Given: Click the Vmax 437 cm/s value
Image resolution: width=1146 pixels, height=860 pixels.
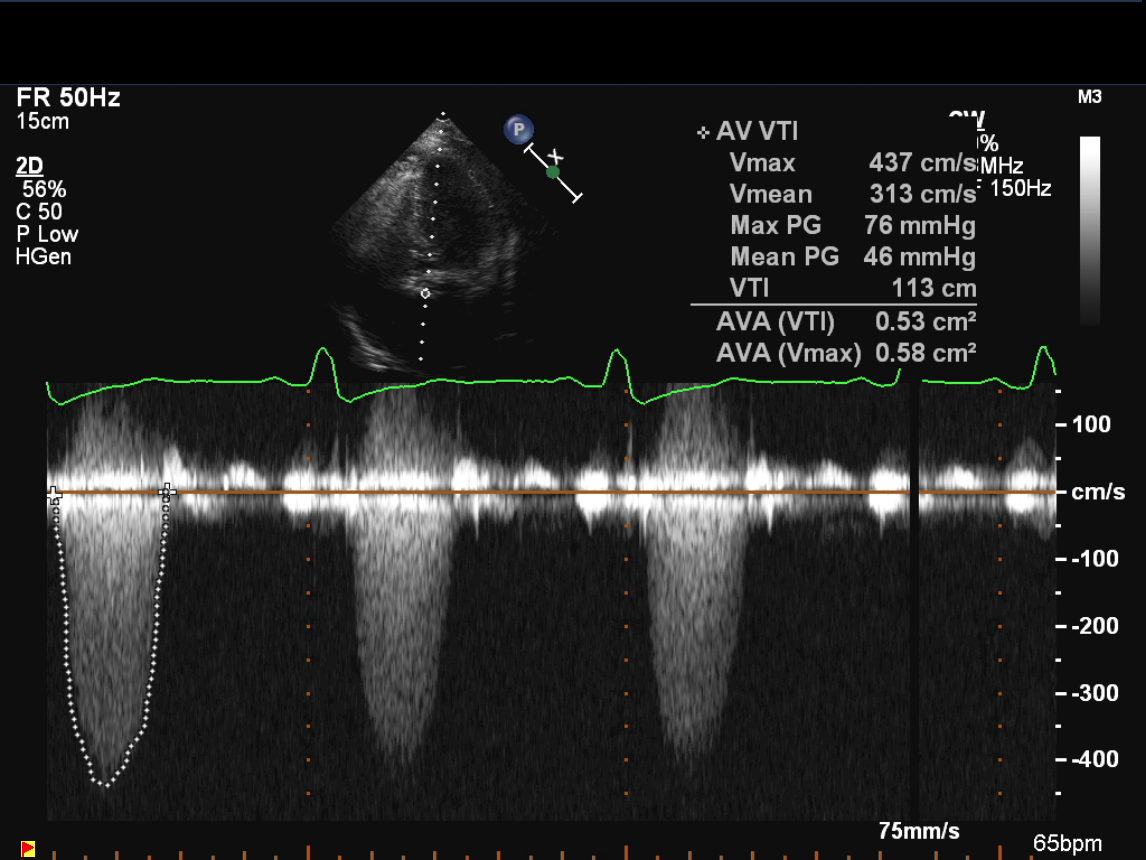Looking at the screenshot, I should coord(922,163).
